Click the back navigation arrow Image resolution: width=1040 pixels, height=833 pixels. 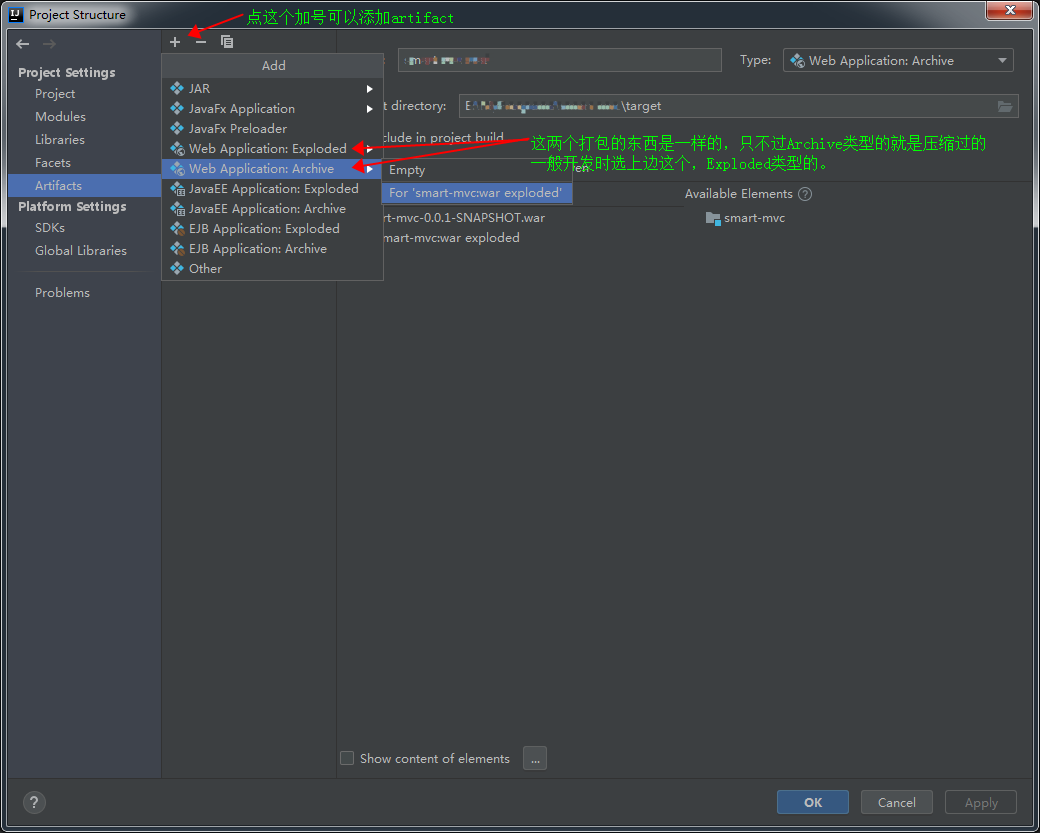pyautogui.click(x=22, y=43)
